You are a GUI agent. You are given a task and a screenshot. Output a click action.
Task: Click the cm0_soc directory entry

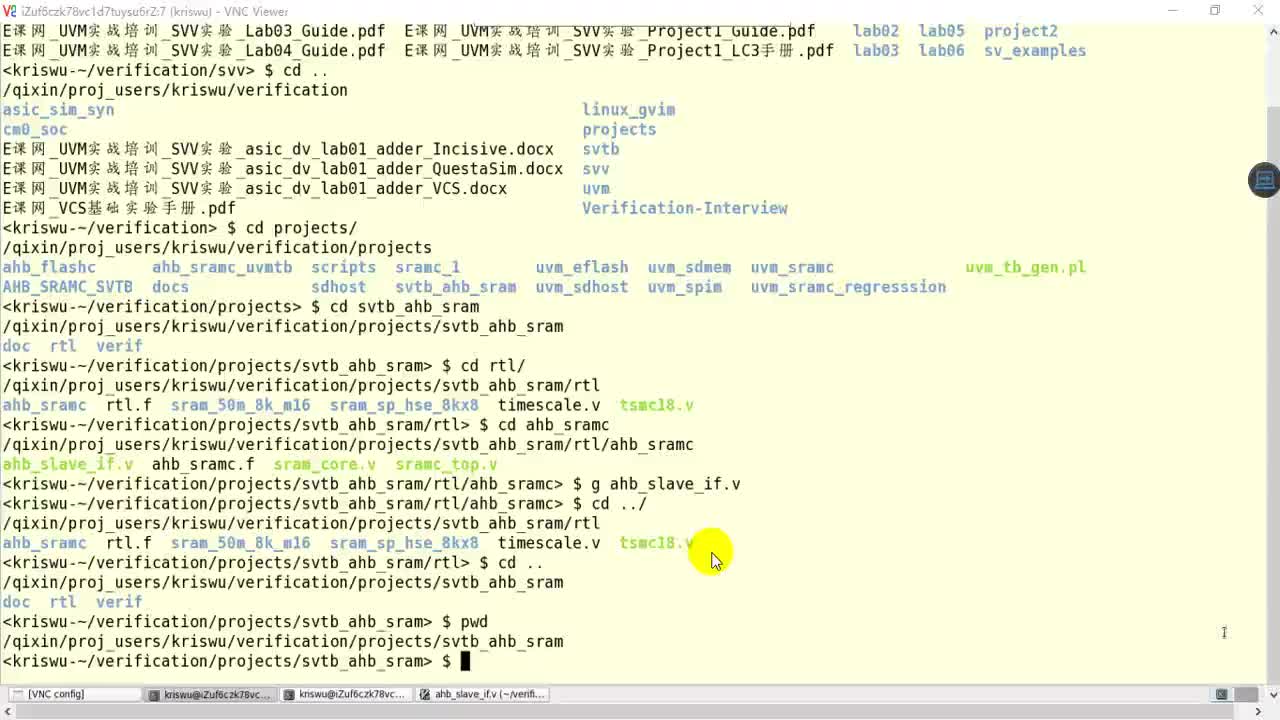[35, 130]
